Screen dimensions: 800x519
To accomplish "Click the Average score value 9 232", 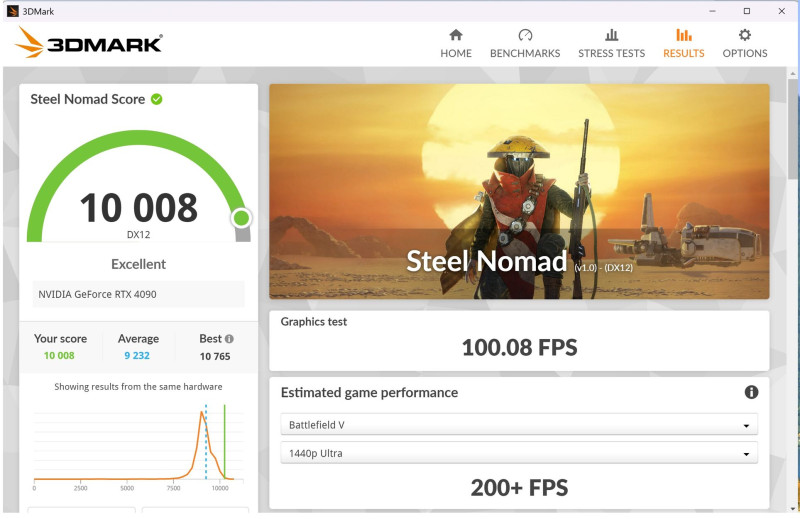I will [x=137, y=356].
